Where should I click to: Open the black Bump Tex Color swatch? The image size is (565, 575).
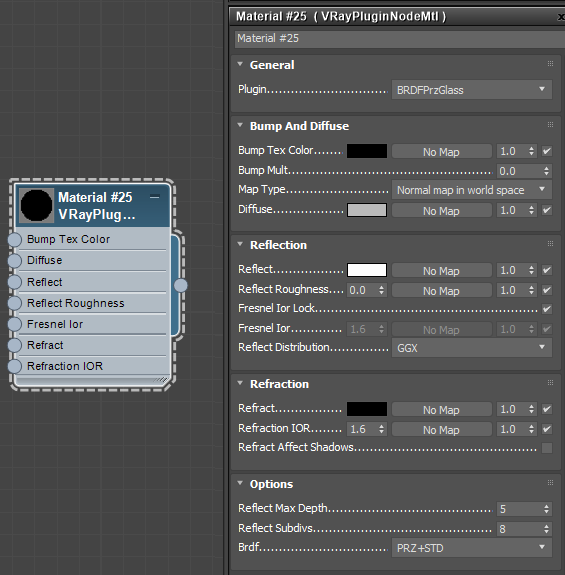[x=367, y=151]
